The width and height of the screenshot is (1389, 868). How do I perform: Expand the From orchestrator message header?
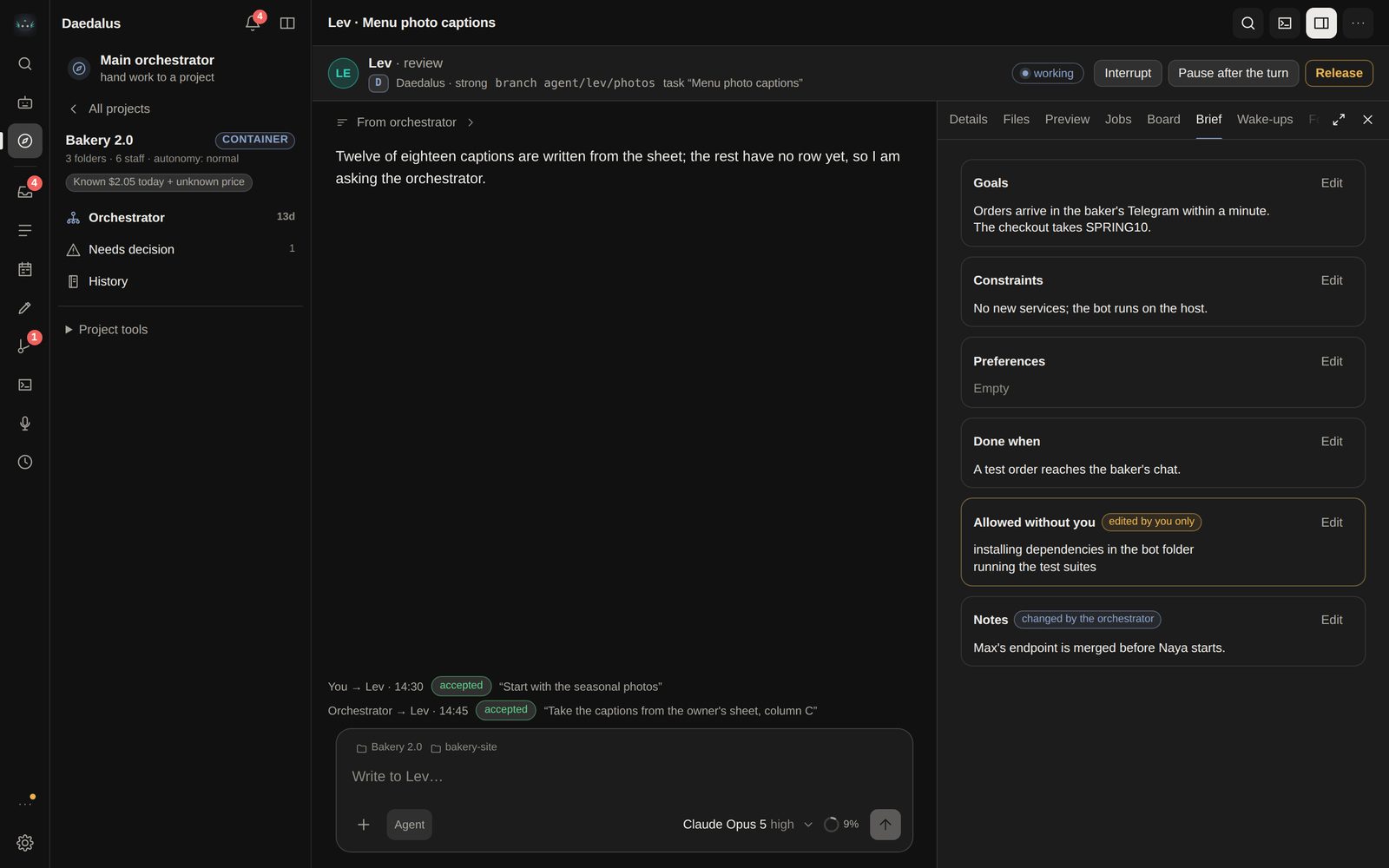point(405,122)
